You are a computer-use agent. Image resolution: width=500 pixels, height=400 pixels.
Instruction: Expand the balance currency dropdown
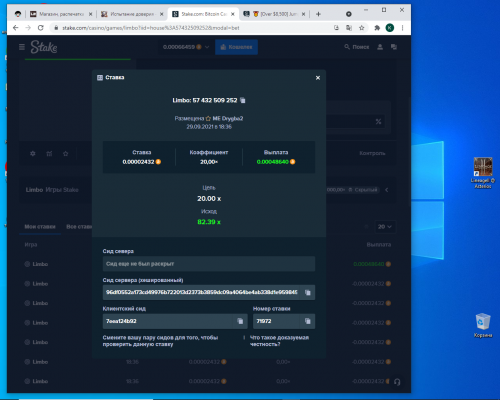point(207,47)
